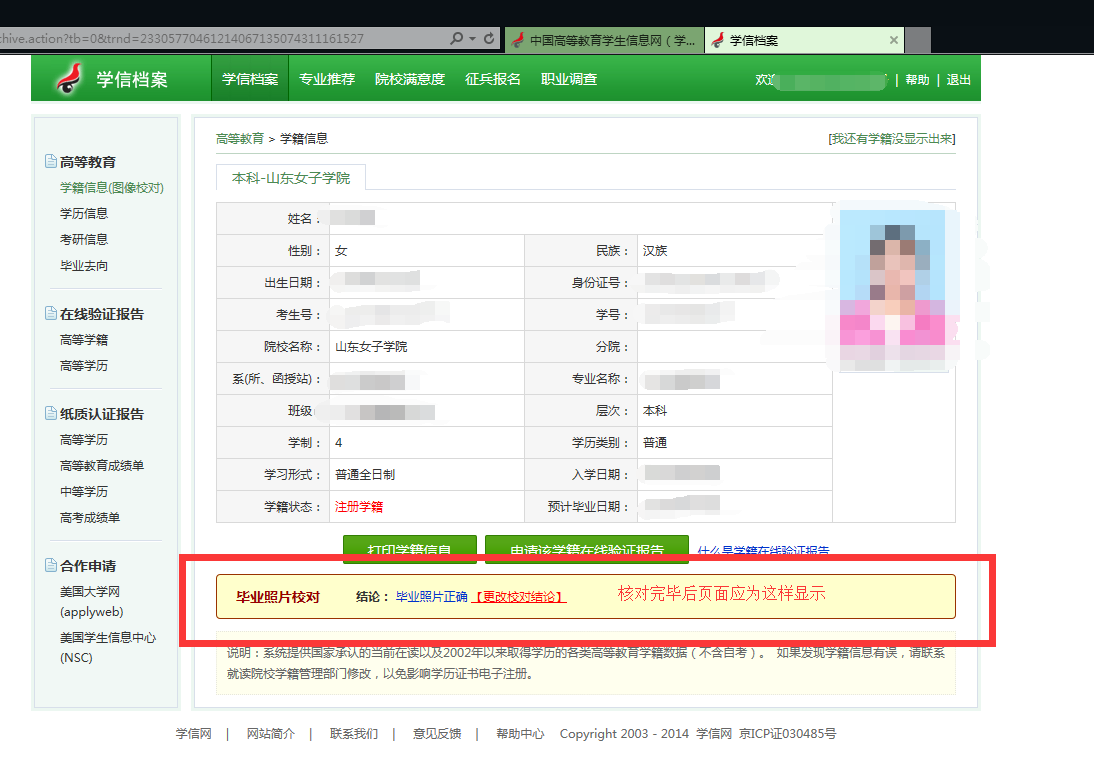Click the document icon beside 高等教育

pyautogui.click(x=51, y=161)
